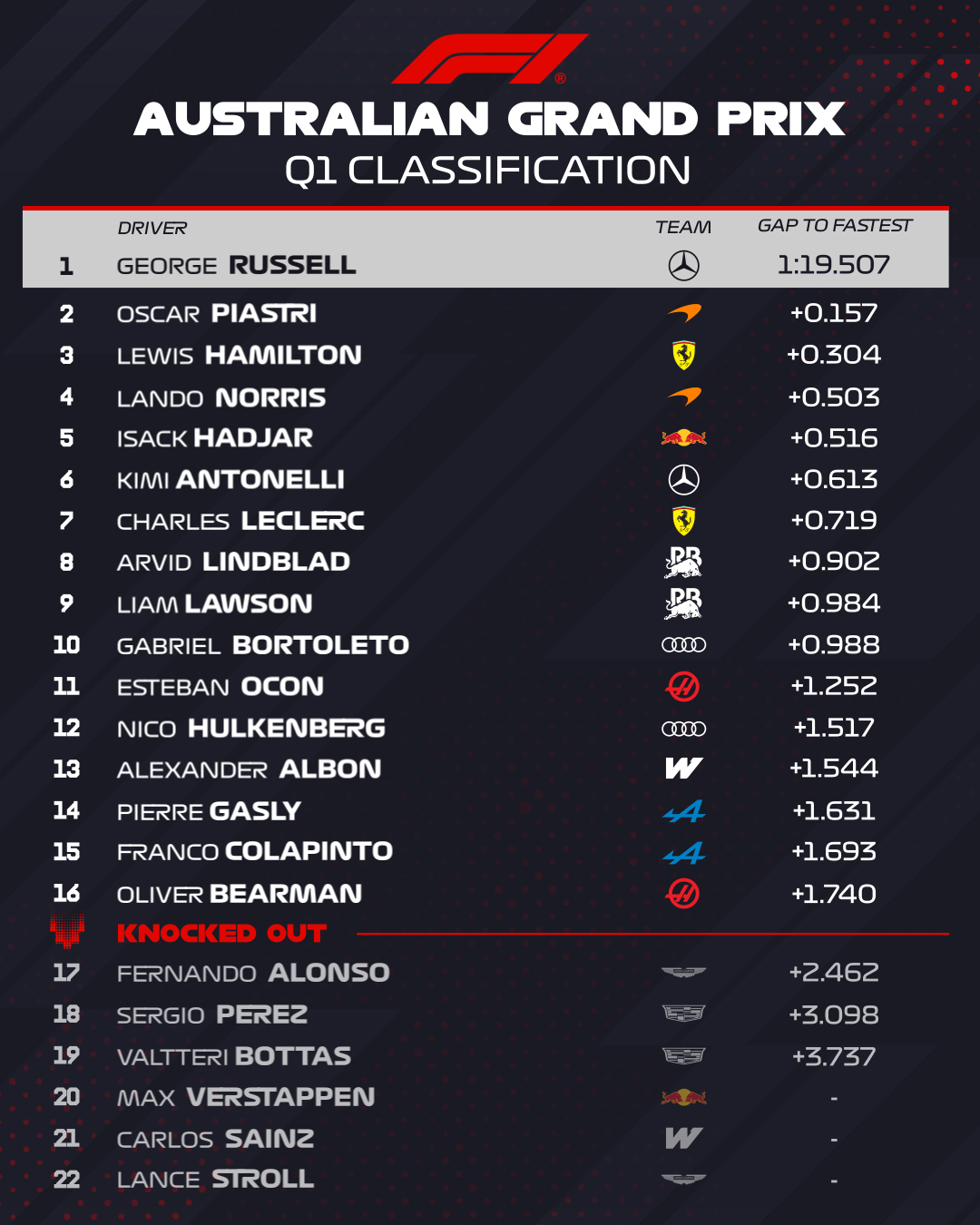Click the Cadillac crest beside Sergio Perez

684,1014
